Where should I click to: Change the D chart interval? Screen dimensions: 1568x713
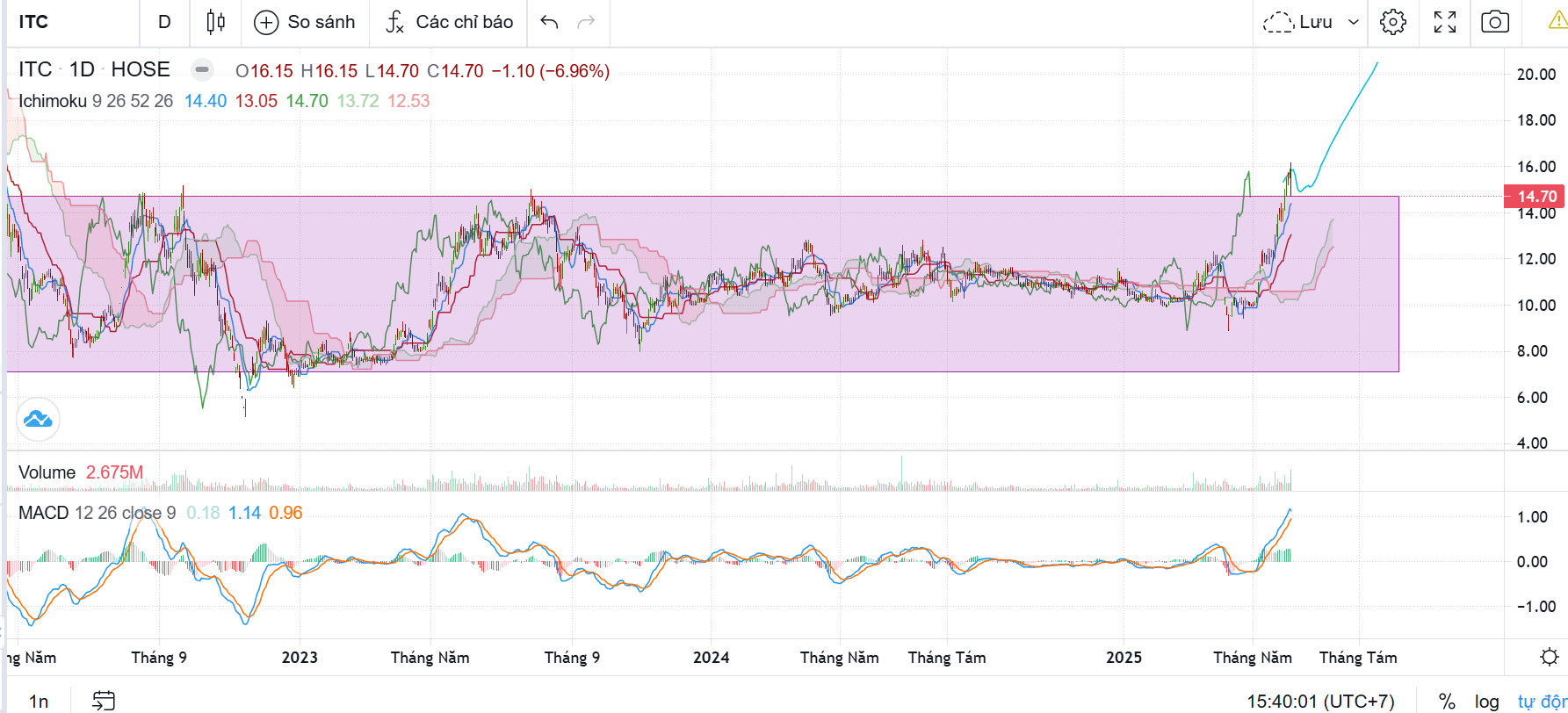(x=164, y=22)
